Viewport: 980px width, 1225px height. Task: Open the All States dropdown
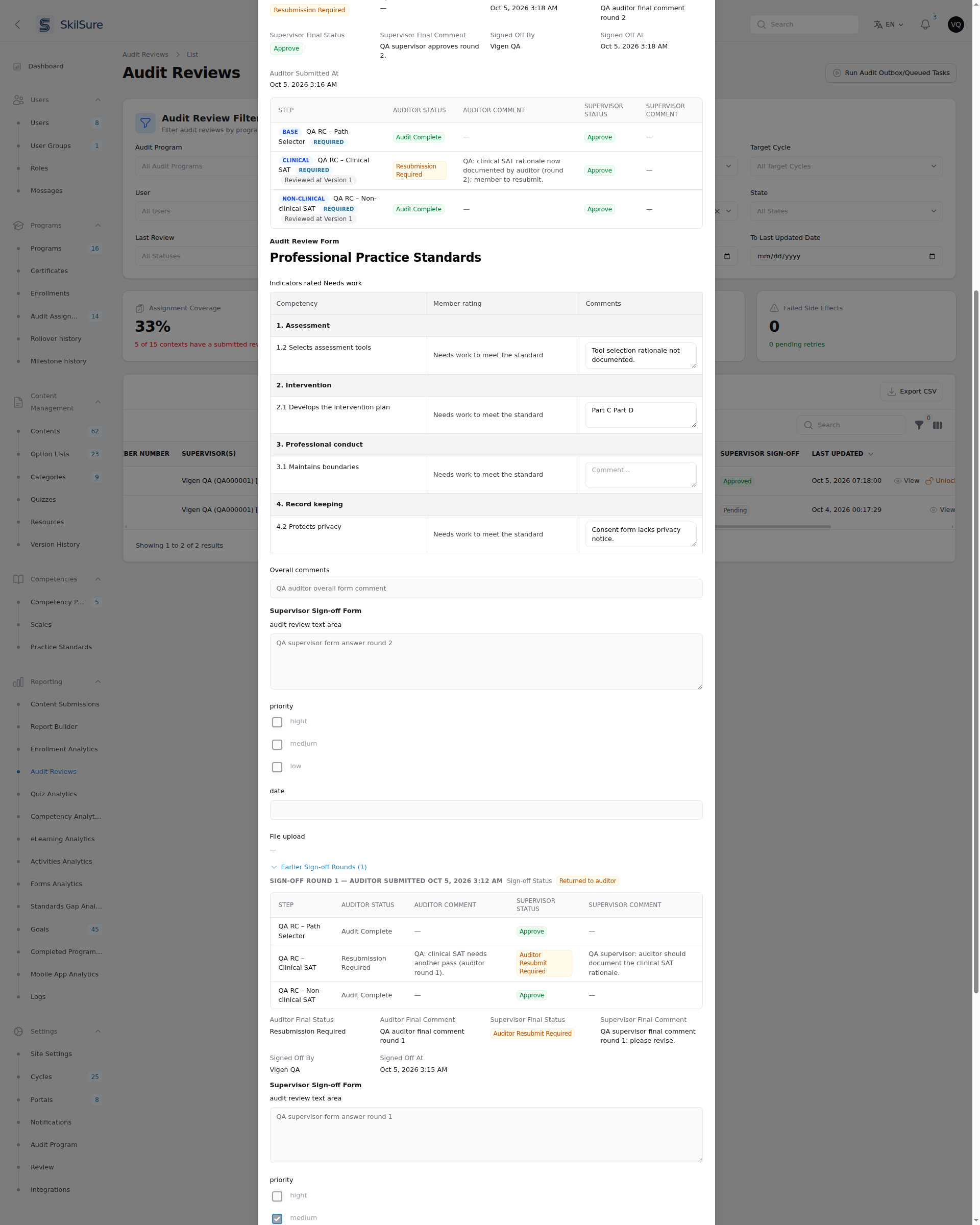[x=846, y=211]
